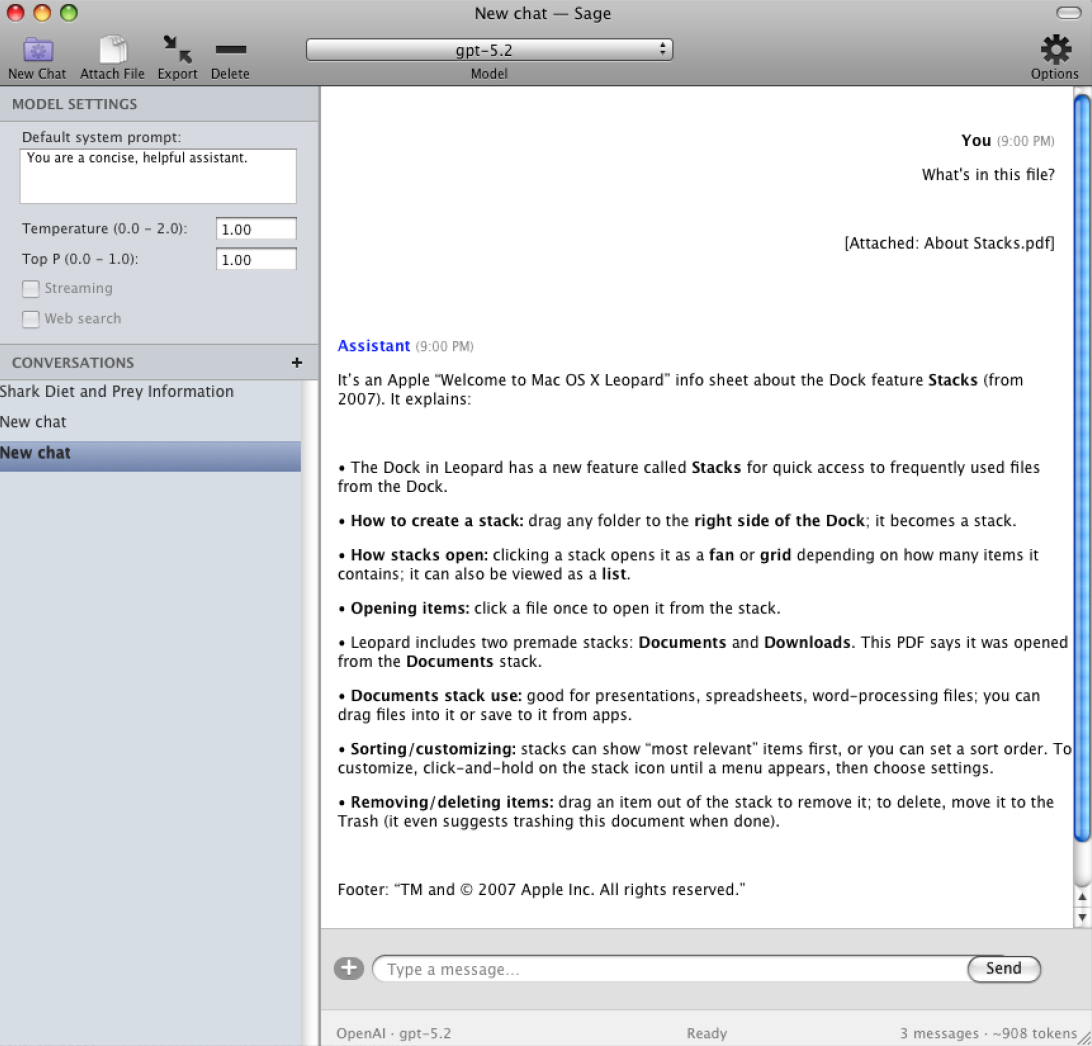Click the 'Ready' status text
Viewport: 1092px width, 1046px height.
[x=706, y=1033]
